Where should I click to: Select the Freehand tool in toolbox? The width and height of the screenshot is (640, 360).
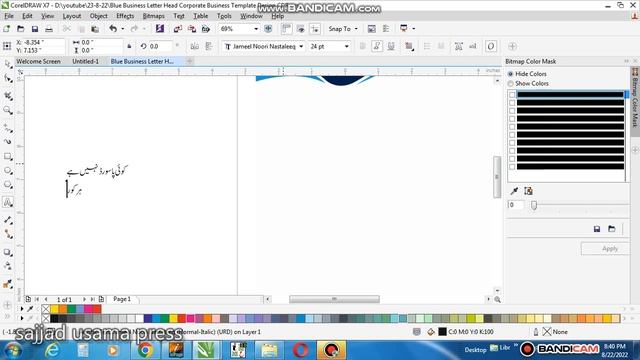click(x=8, y=128)
